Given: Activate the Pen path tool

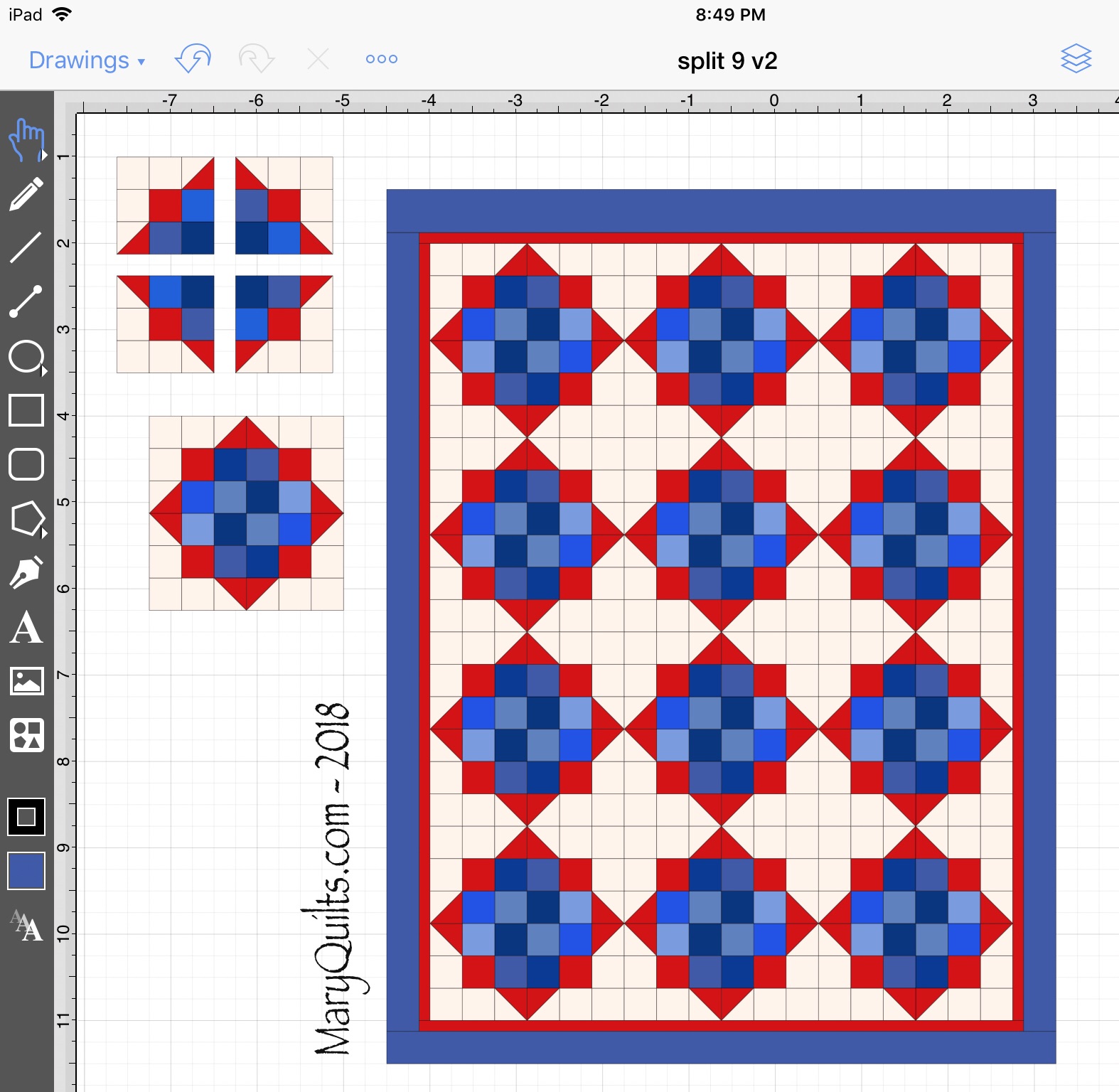Looking at the screenshot, I should pos(26,572).
